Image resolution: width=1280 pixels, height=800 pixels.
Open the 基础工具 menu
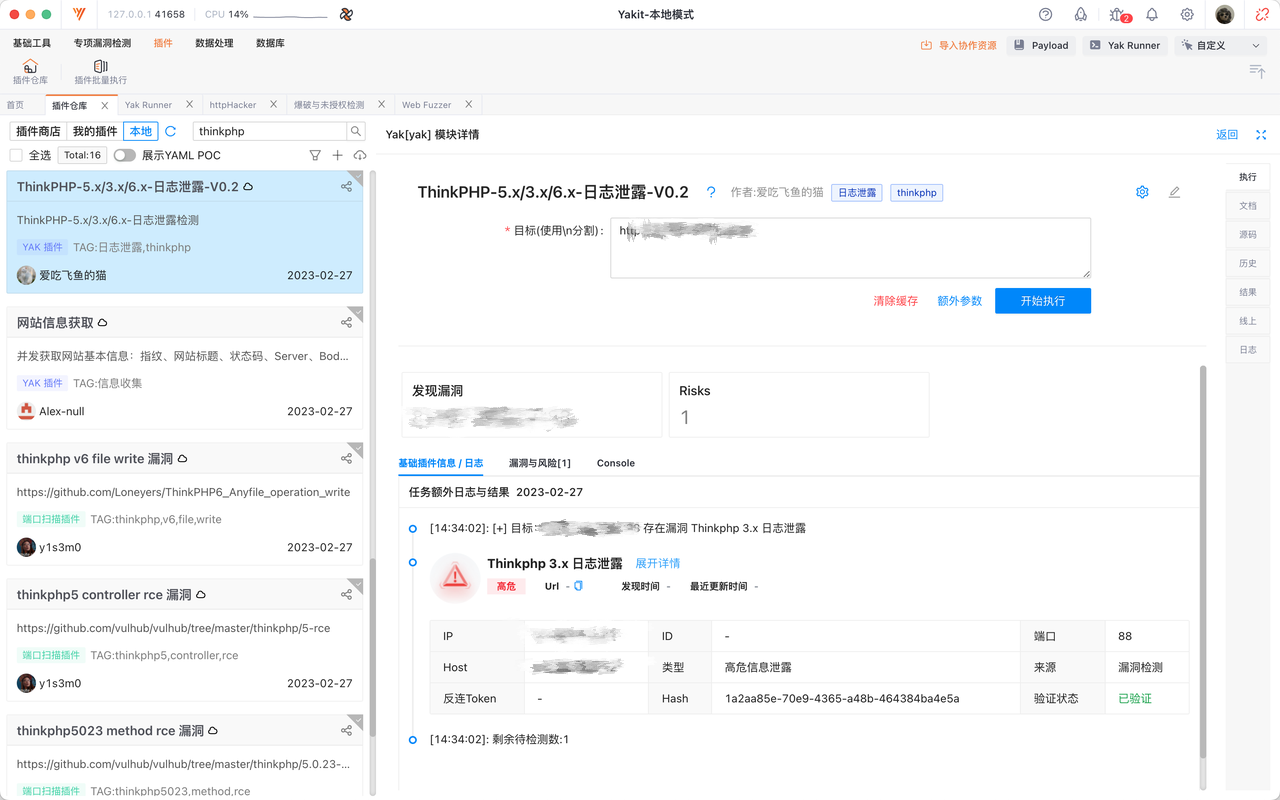click(x=32, y=43)
